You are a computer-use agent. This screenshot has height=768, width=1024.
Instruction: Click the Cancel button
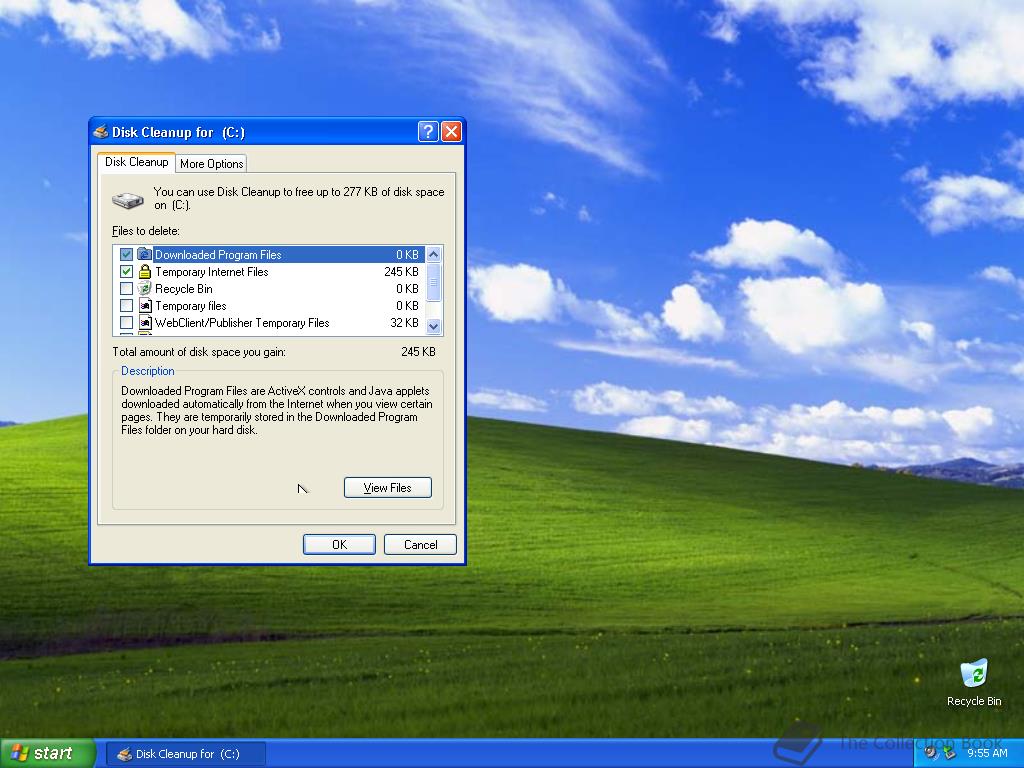coord(420,545)
